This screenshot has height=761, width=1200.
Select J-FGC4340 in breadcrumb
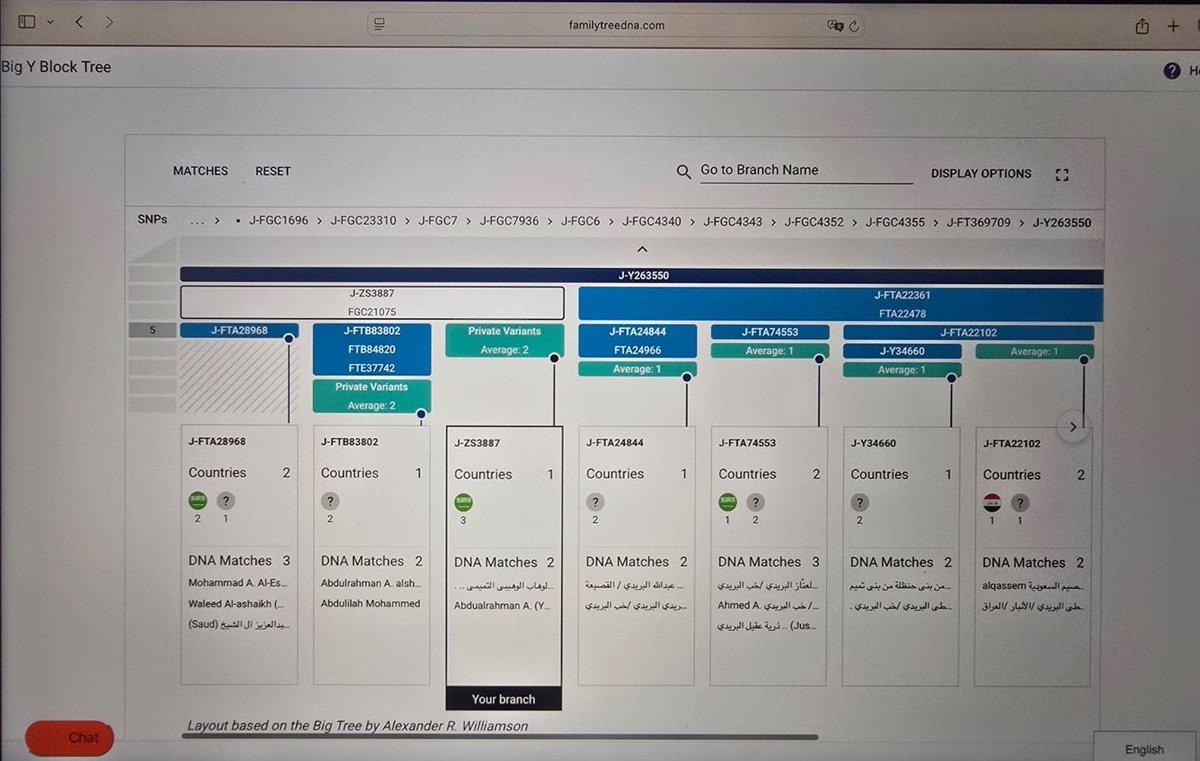652,222
